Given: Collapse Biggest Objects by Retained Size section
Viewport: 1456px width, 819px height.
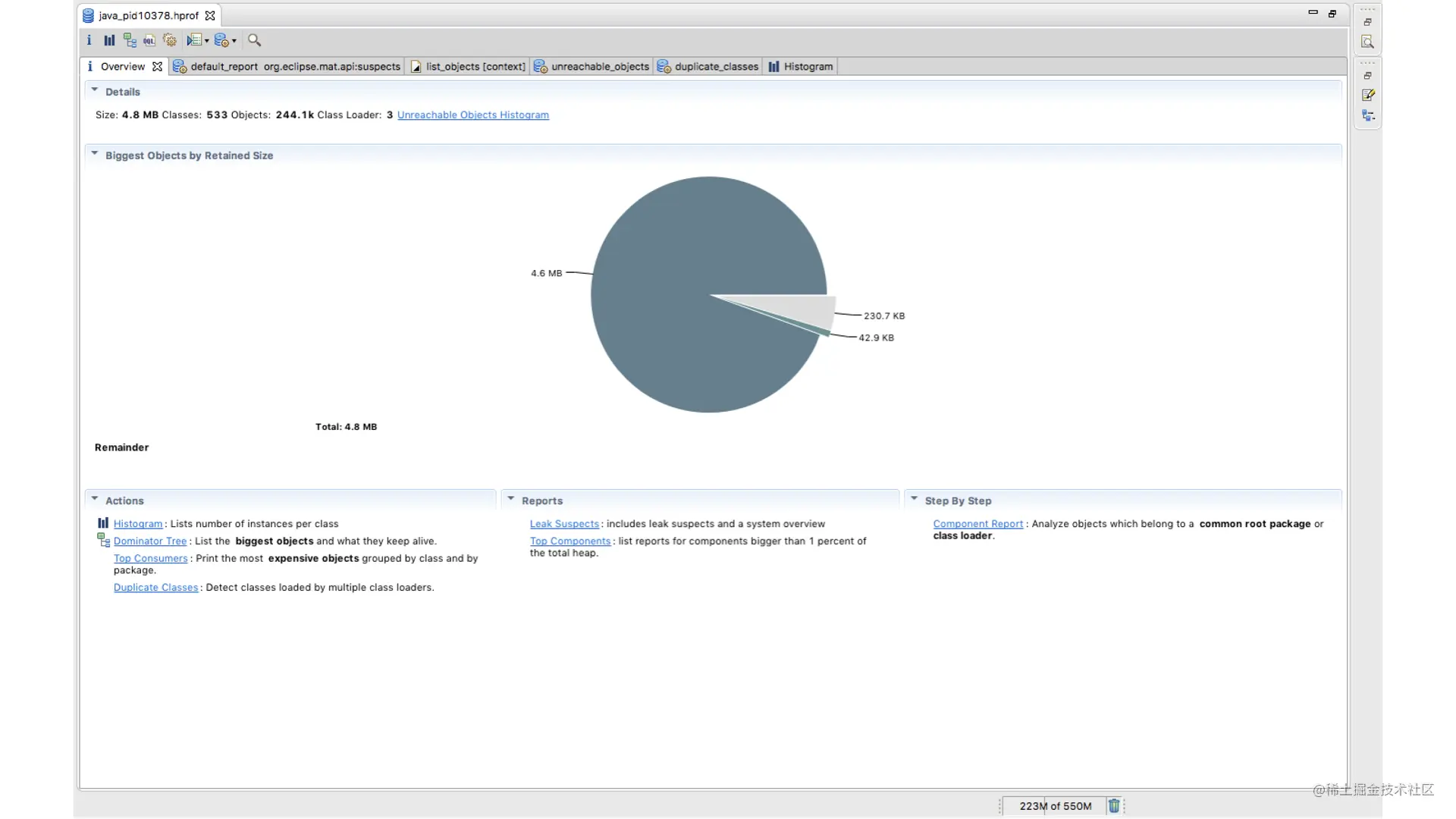Looking at the screenshot, I should pos(95,154).
